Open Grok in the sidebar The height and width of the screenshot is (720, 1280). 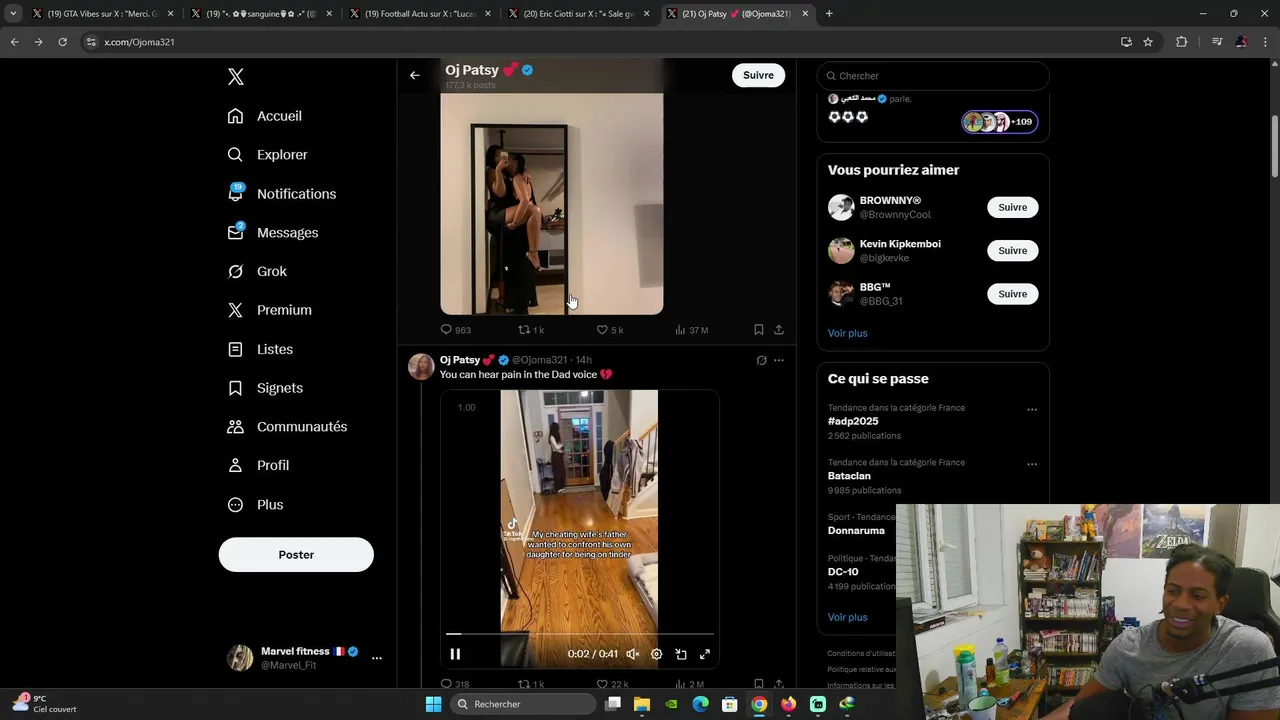(257, 272)
